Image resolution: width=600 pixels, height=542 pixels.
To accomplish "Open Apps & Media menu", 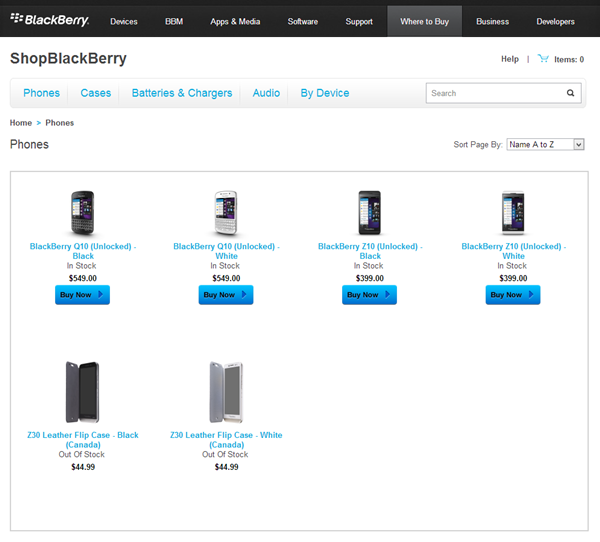I will click(235, 21).
